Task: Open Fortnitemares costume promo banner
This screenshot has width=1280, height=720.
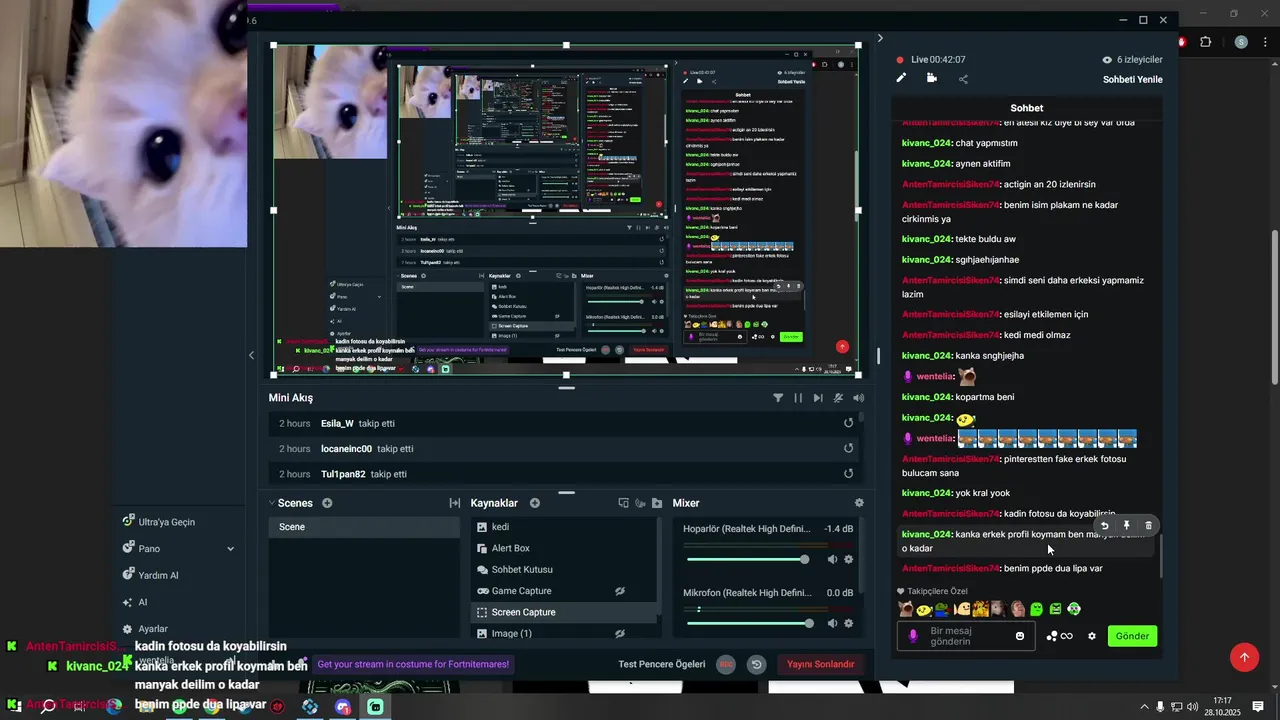Action: pos(413,664)
